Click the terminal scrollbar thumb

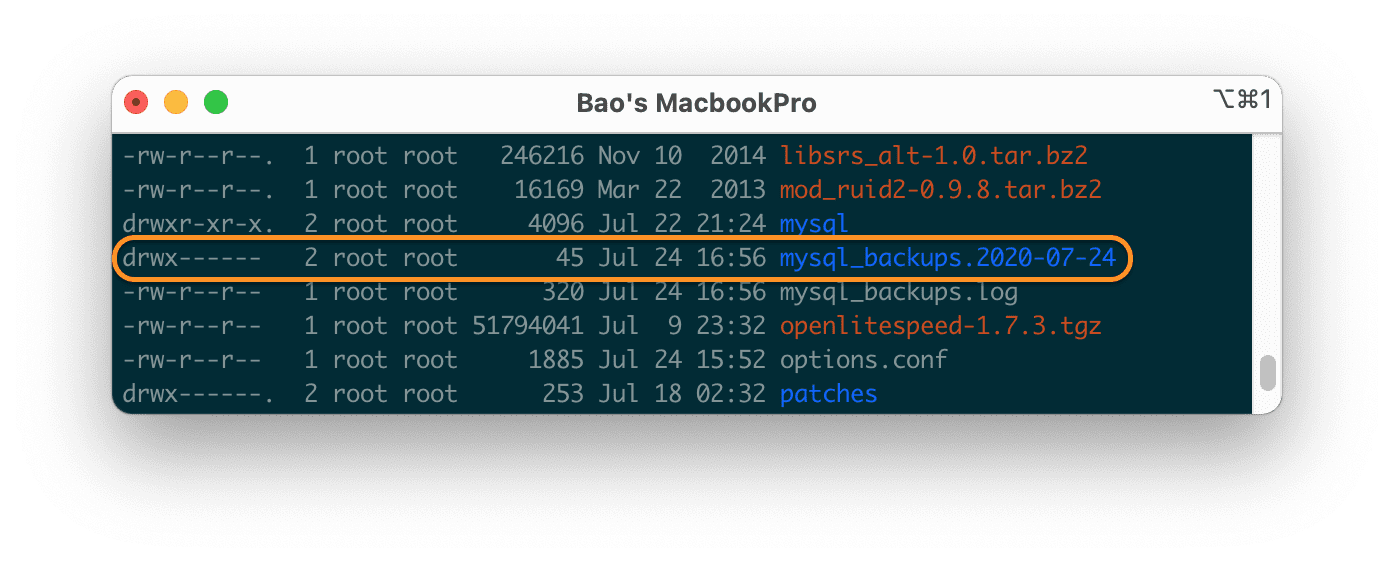tap(1267, 373)
